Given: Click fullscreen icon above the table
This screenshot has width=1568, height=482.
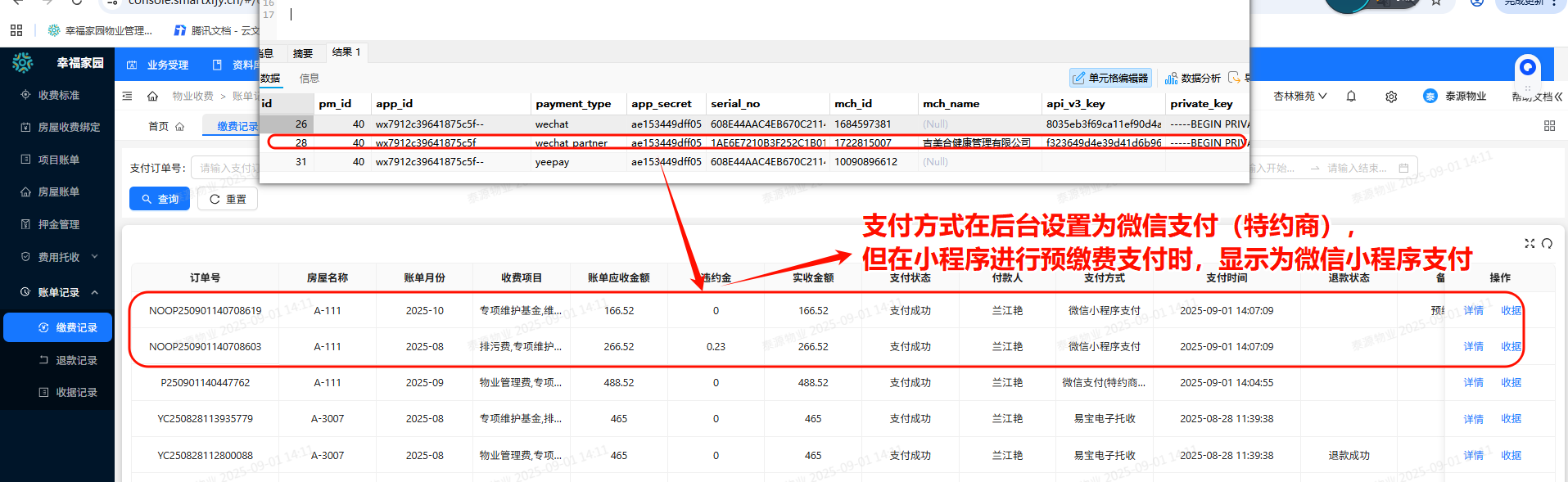Looking at the screenshot, I should coord(1530,244).
